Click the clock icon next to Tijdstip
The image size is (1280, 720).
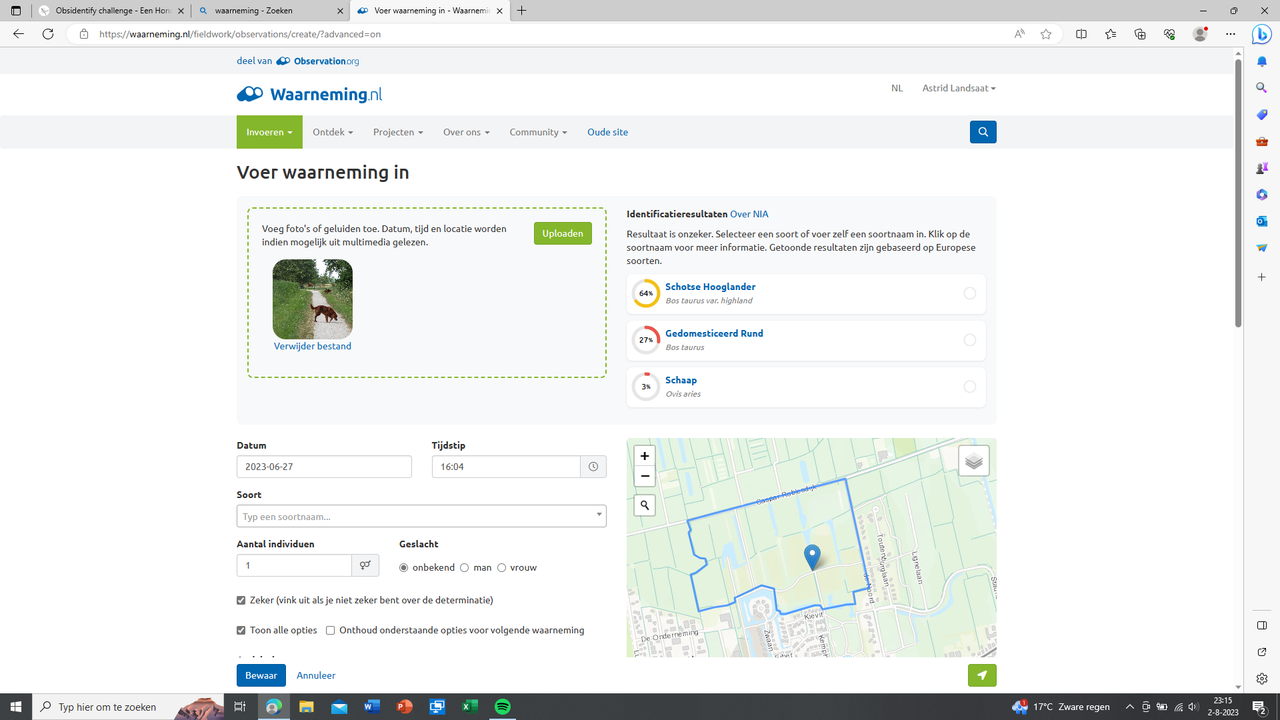[593, 467]
